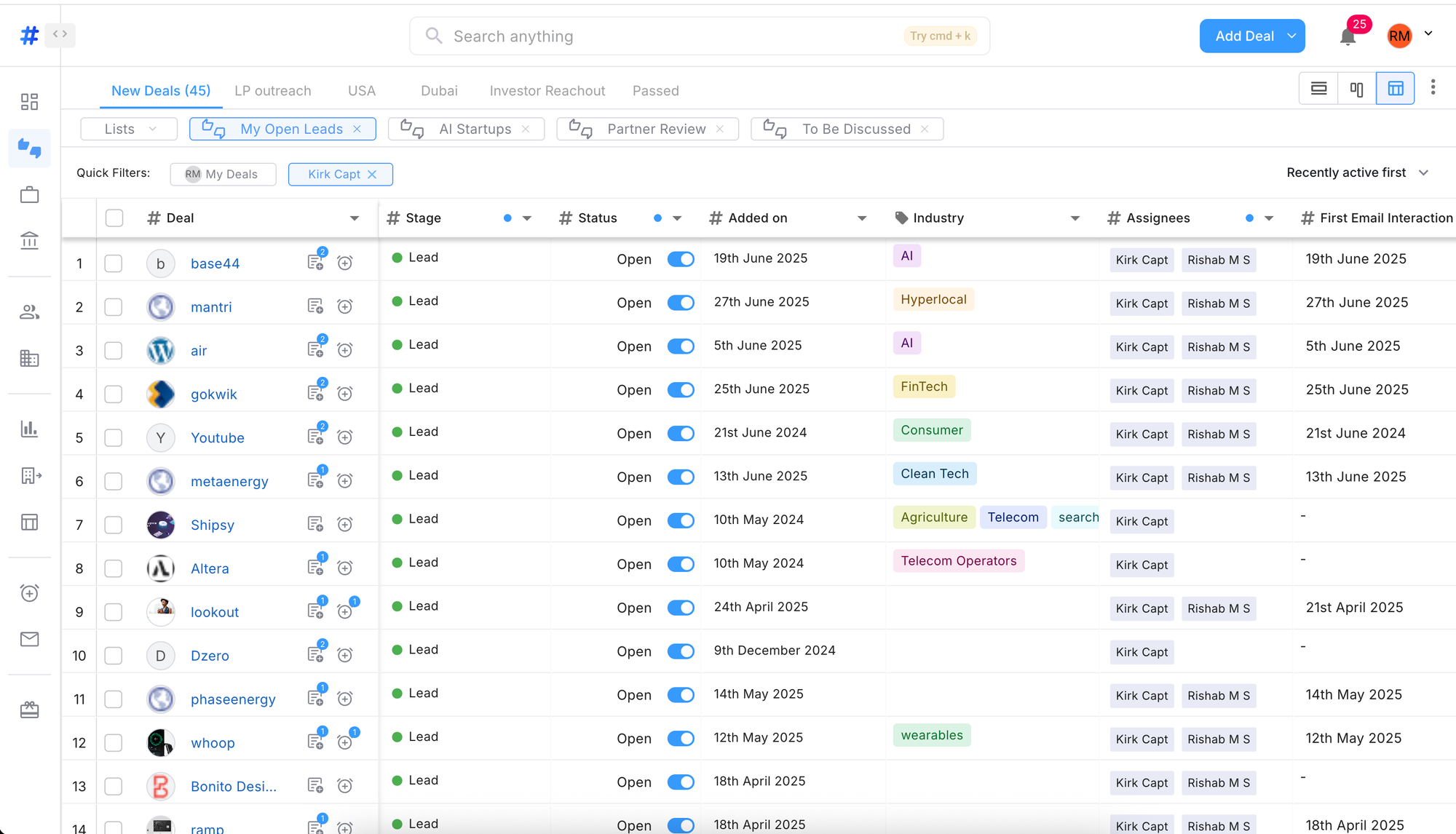
Task: Switch to the LP outreach tab
Action: click(272, 91)
